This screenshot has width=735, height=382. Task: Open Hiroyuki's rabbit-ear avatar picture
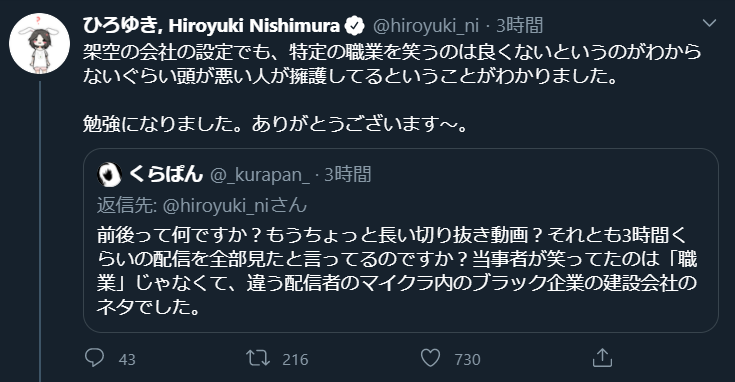39,44
